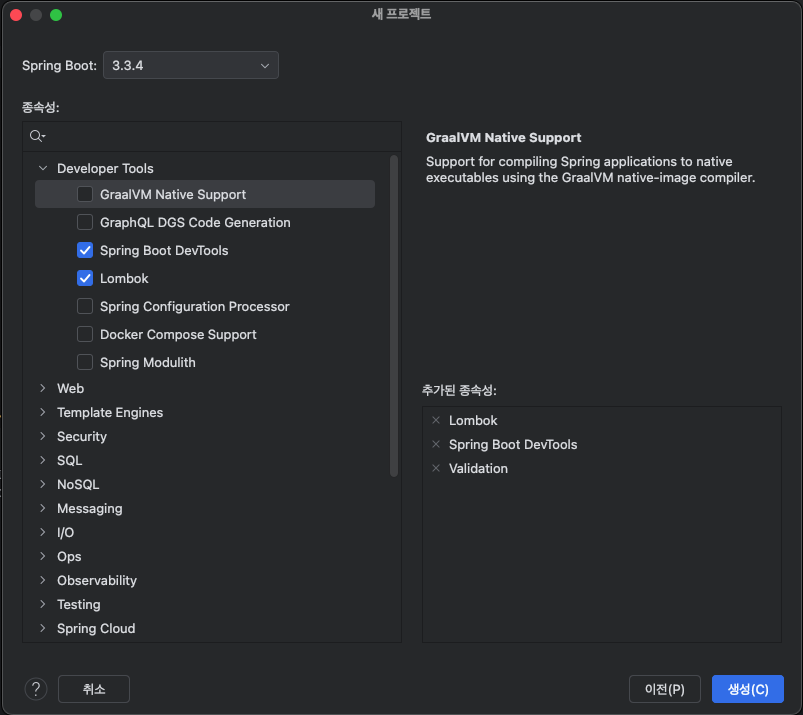Screen dimensions: 803x715
Task: Click the dependency list scrollbar
Action: [x=394, y=316]
